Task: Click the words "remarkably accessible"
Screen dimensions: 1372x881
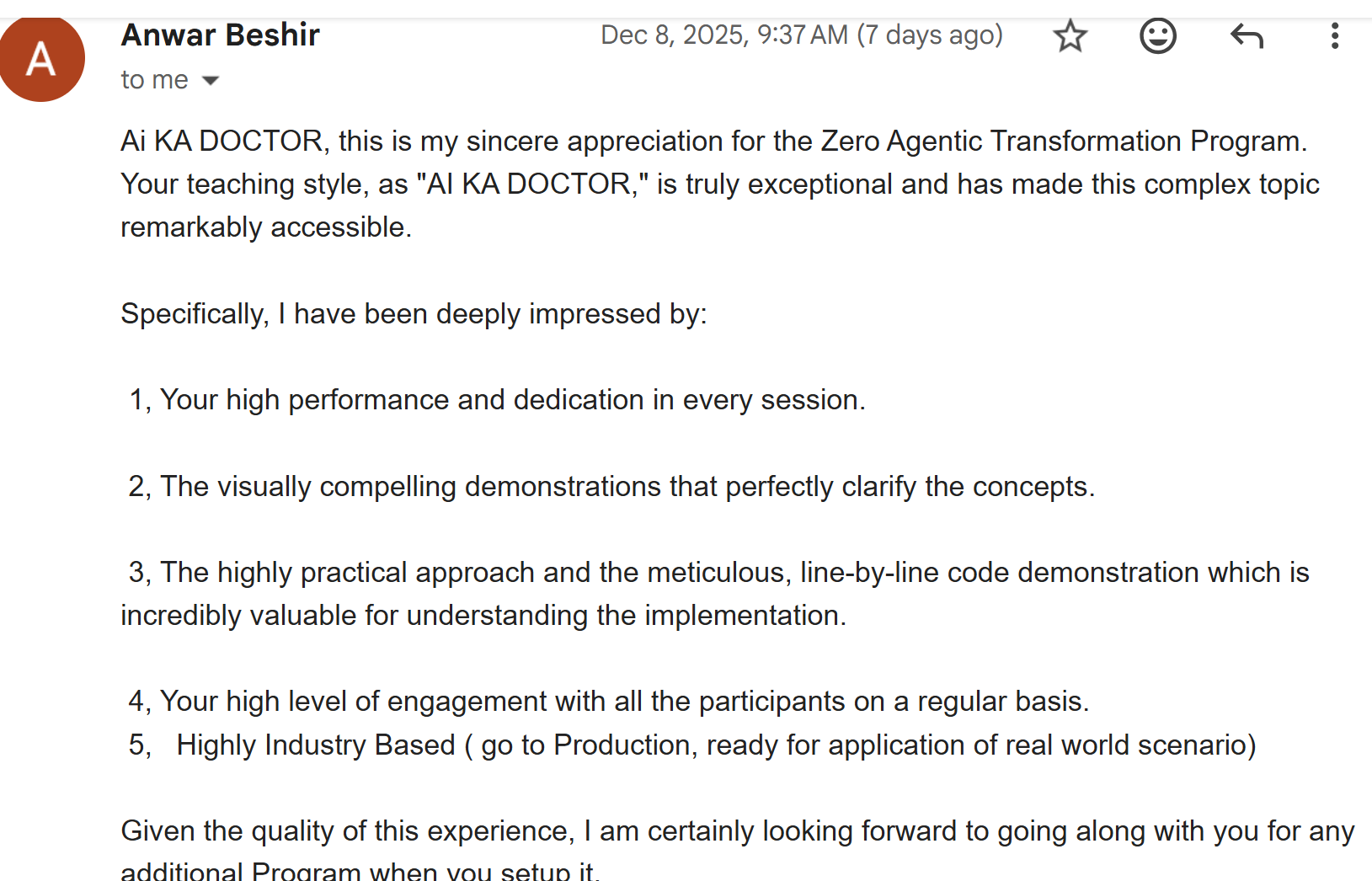Action: pos(266,227)
